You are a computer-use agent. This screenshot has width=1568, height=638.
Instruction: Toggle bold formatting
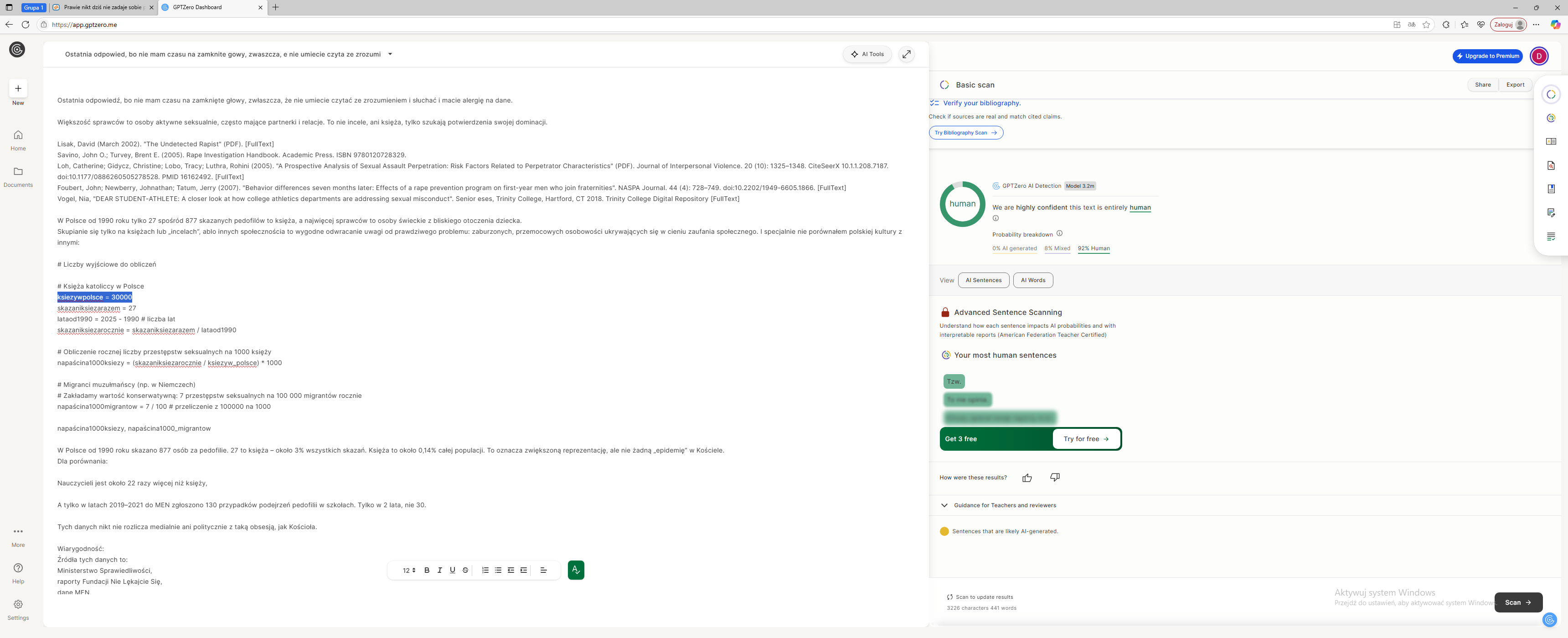[427, 571]
